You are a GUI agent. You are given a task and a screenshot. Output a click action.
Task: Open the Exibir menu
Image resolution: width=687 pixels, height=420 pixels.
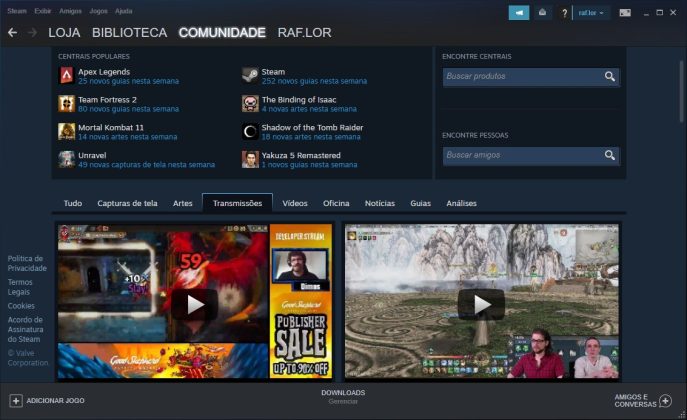click(x=42, y=11)
